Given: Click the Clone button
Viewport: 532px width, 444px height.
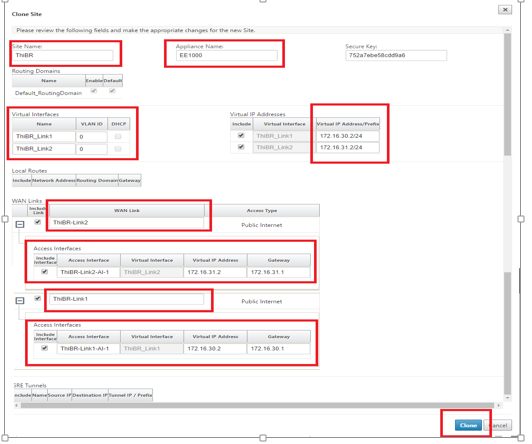Looking at the screenshot, I should [x=468, y=425].
